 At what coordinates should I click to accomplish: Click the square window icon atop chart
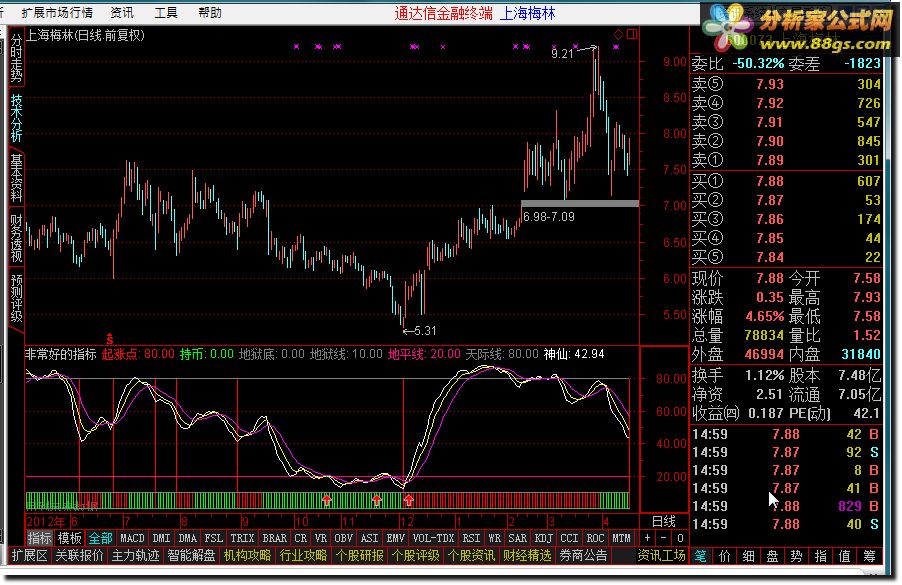(632, 35)
